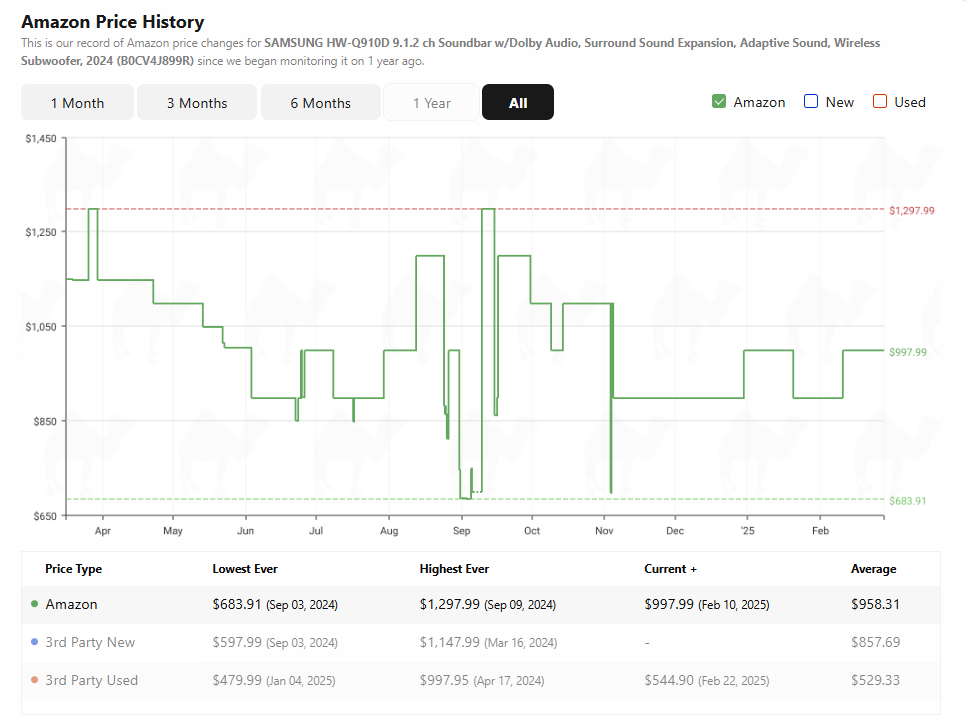Select the 1 Month range tab
967x720 pixels.
pyautogui.click(x=77, y=102)
